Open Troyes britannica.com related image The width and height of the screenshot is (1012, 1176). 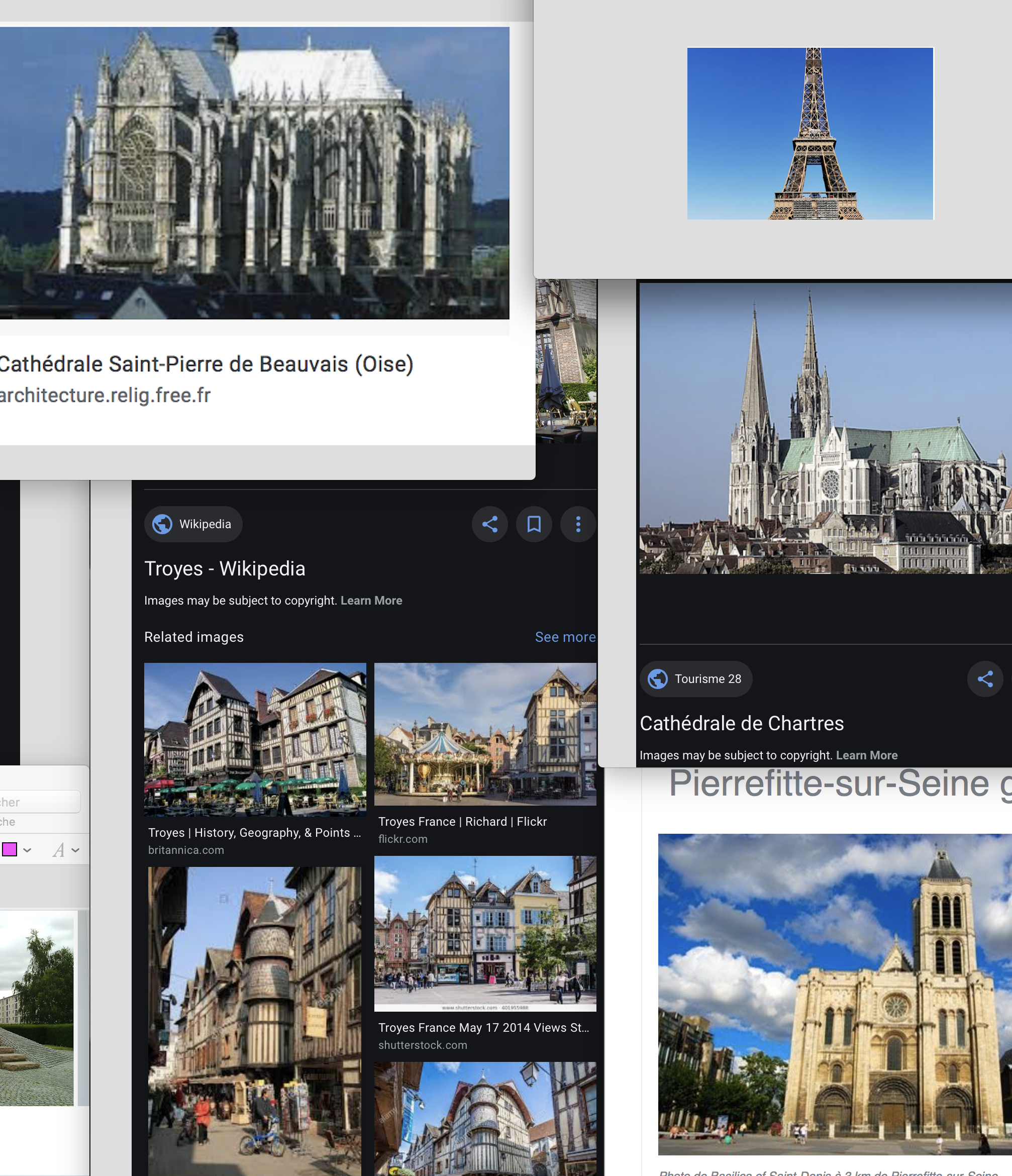(x=255, y=739)
